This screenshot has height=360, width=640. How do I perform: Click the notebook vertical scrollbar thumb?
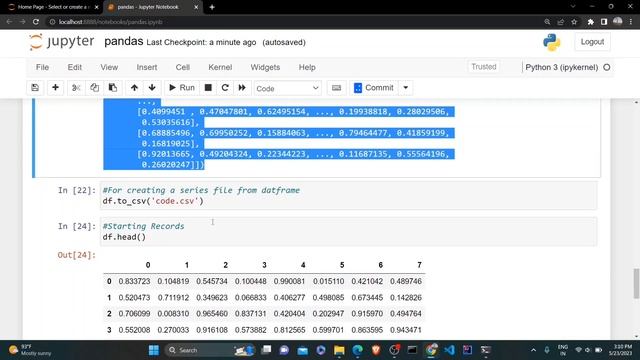(636, 284)
